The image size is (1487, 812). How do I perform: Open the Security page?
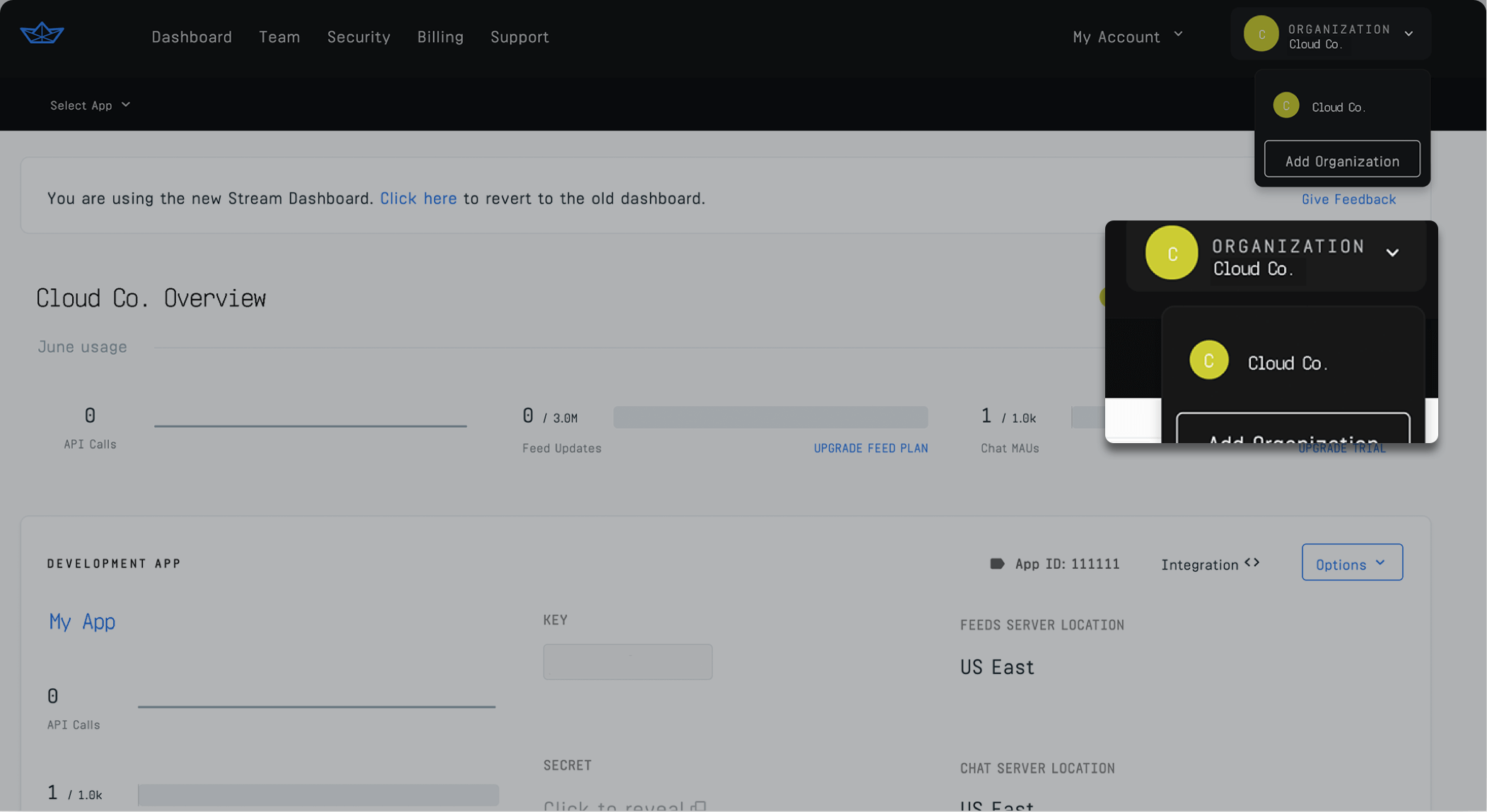[x=358, y=37]
